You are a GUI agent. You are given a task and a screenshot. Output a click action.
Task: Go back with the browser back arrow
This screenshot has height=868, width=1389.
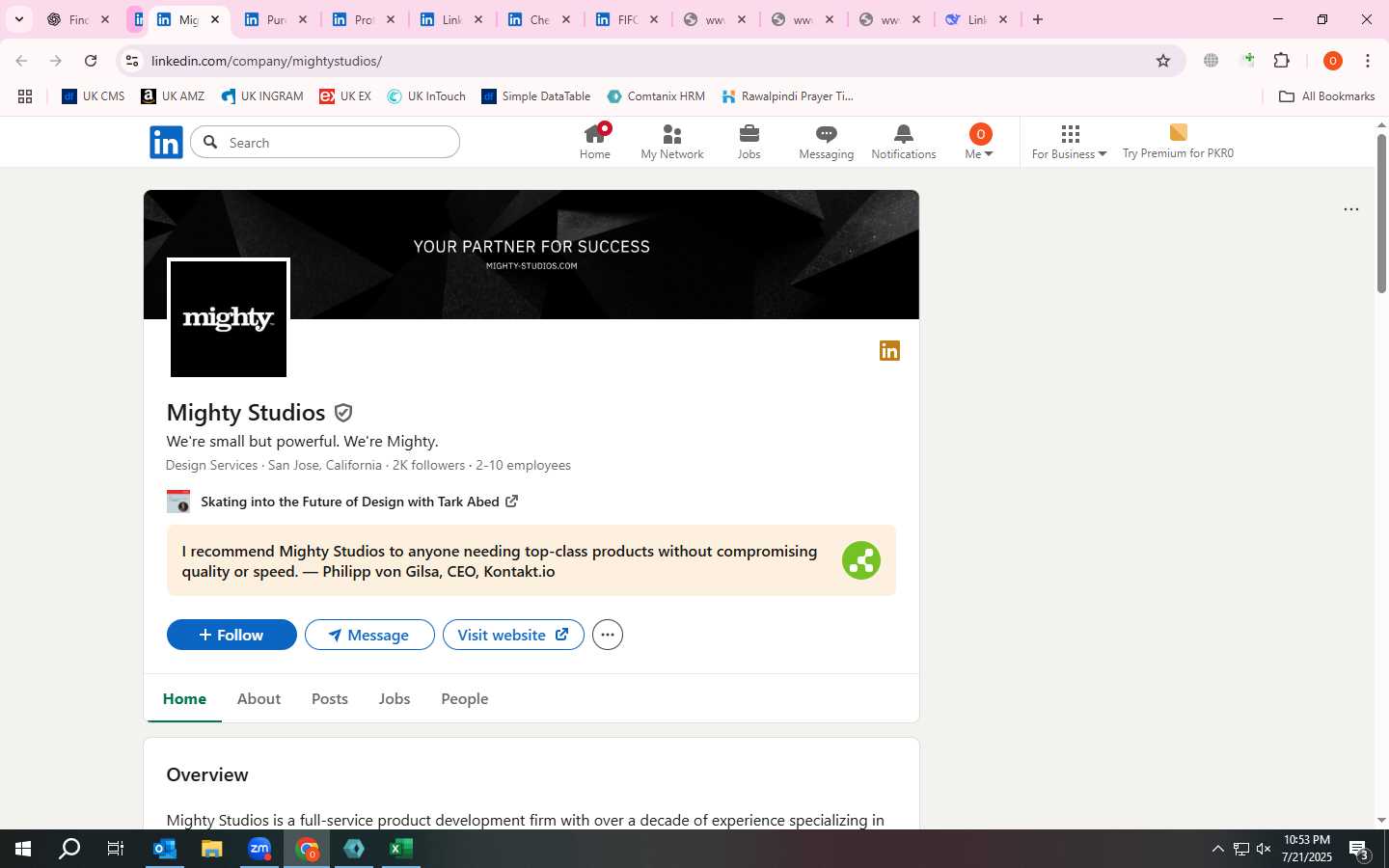coord(21,61)
